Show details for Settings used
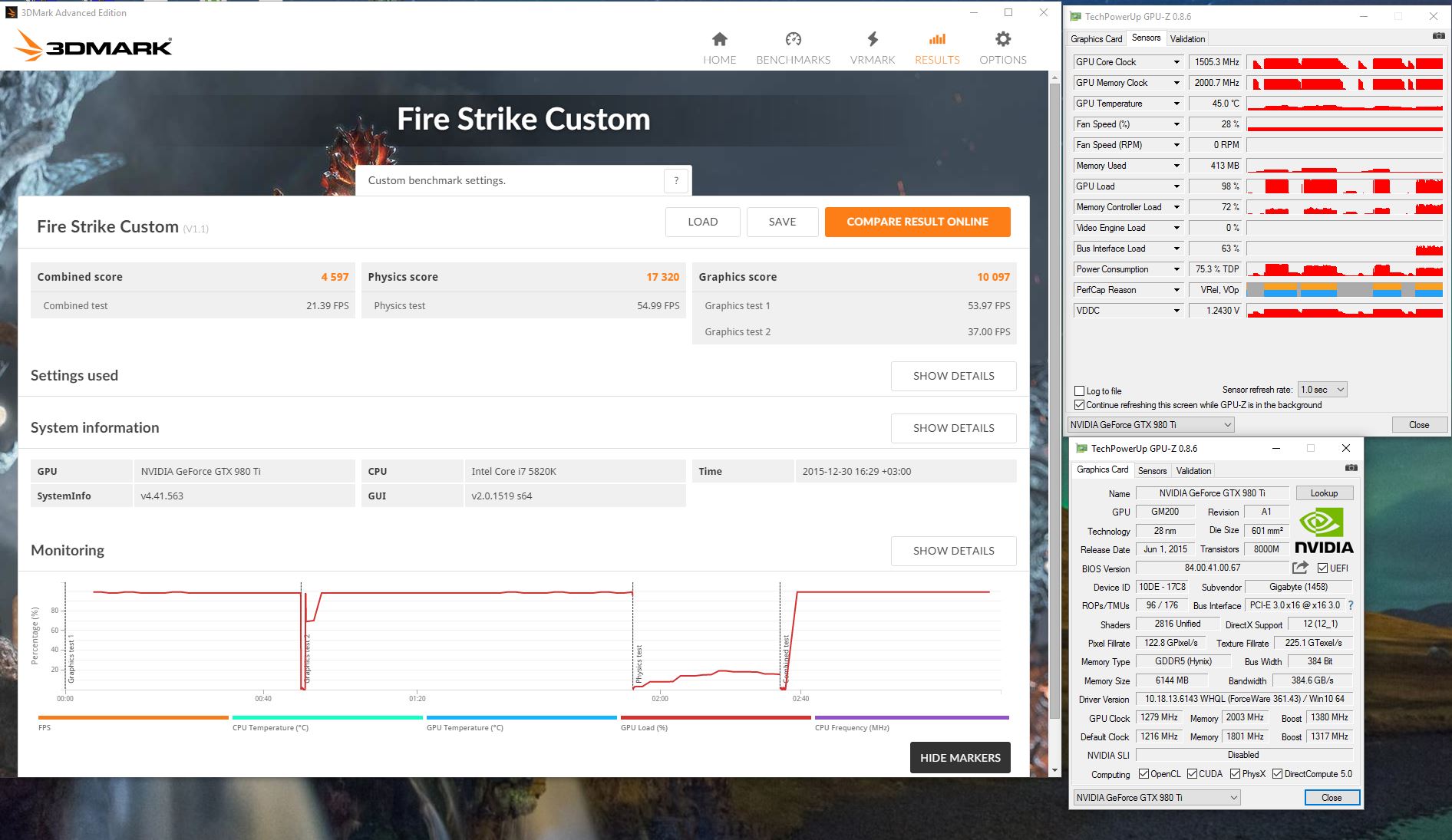This screenshot has width=1452, height=840. (x=953, y=376)
